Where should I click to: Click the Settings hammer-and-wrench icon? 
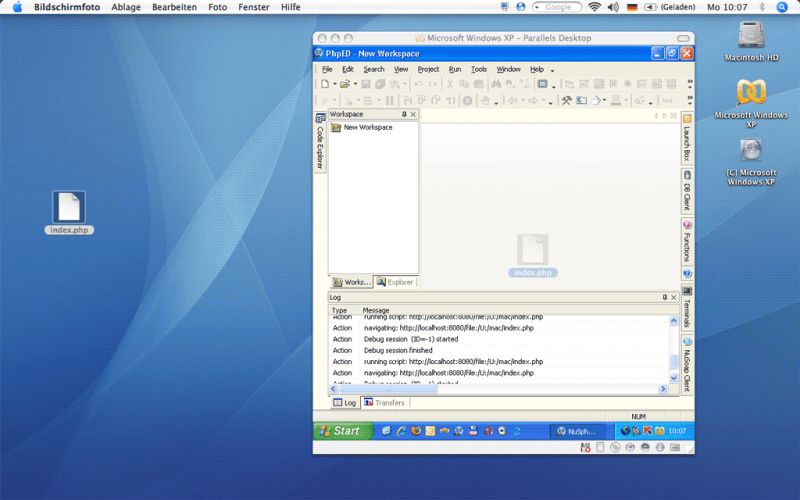pyautogui.click(x=566, y=101)
